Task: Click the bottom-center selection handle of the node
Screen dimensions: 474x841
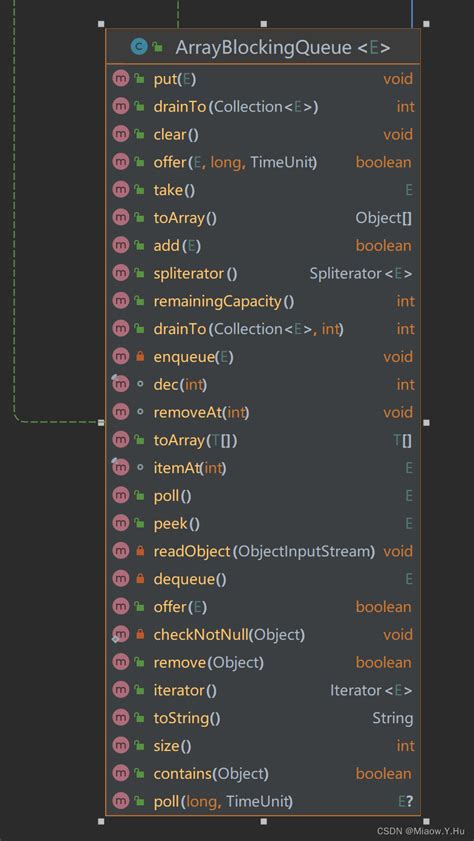Action: 263,821
